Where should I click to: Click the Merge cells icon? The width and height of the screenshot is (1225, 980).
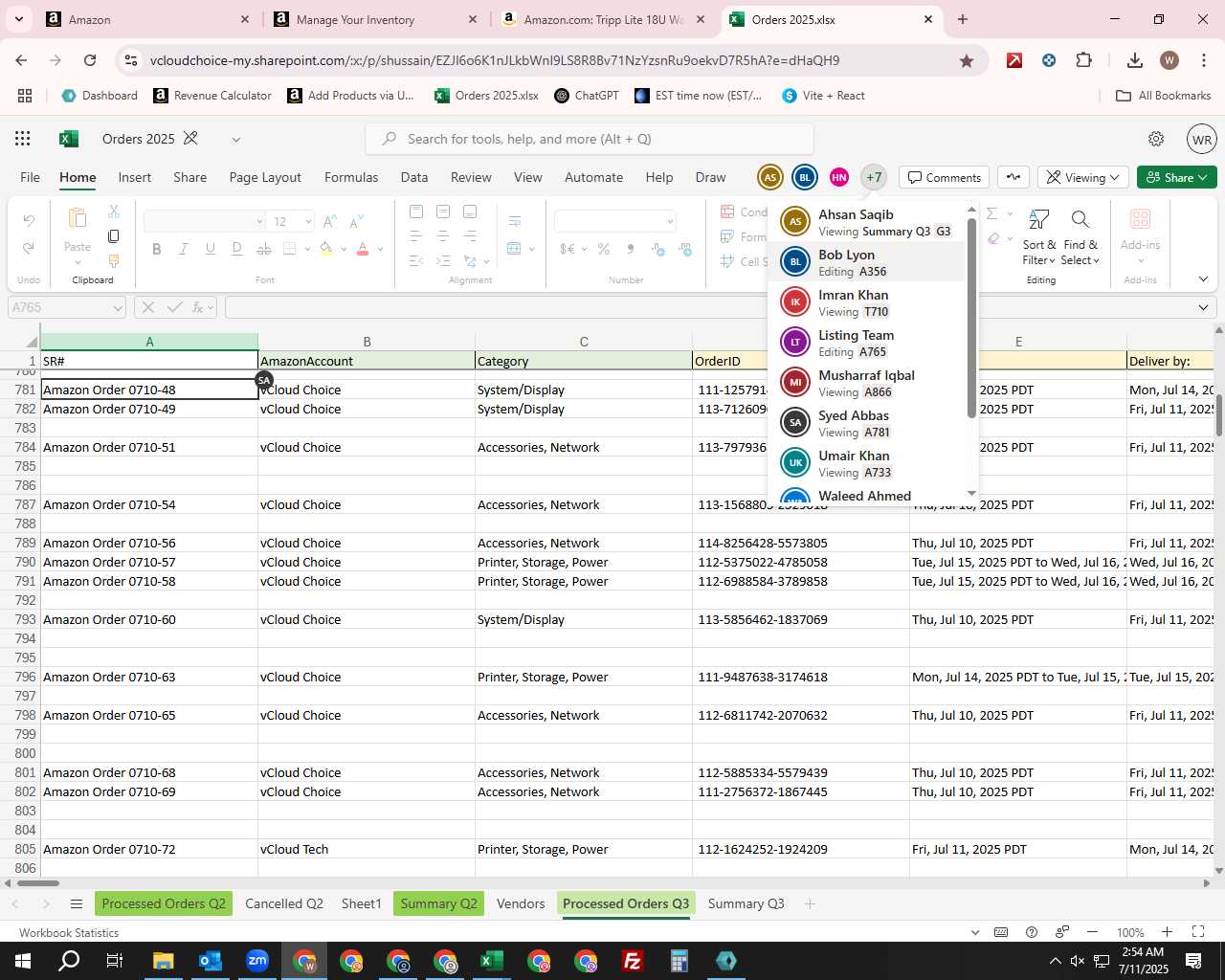click(515, 249)
